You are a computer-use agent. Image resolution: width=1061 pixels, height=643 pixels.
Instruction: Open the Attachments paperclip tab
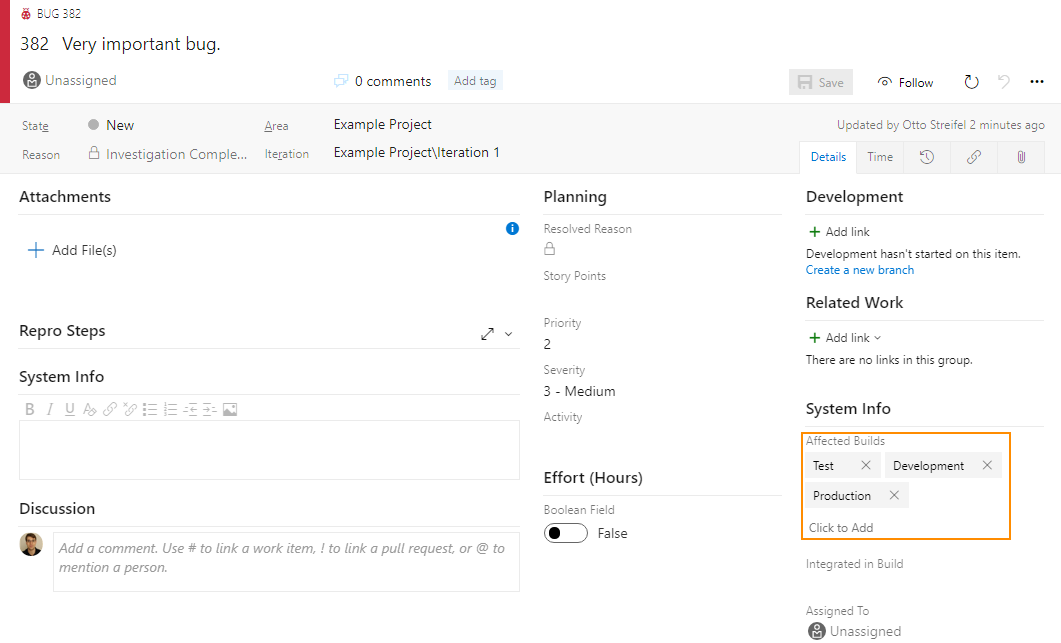pos(1021,157)
